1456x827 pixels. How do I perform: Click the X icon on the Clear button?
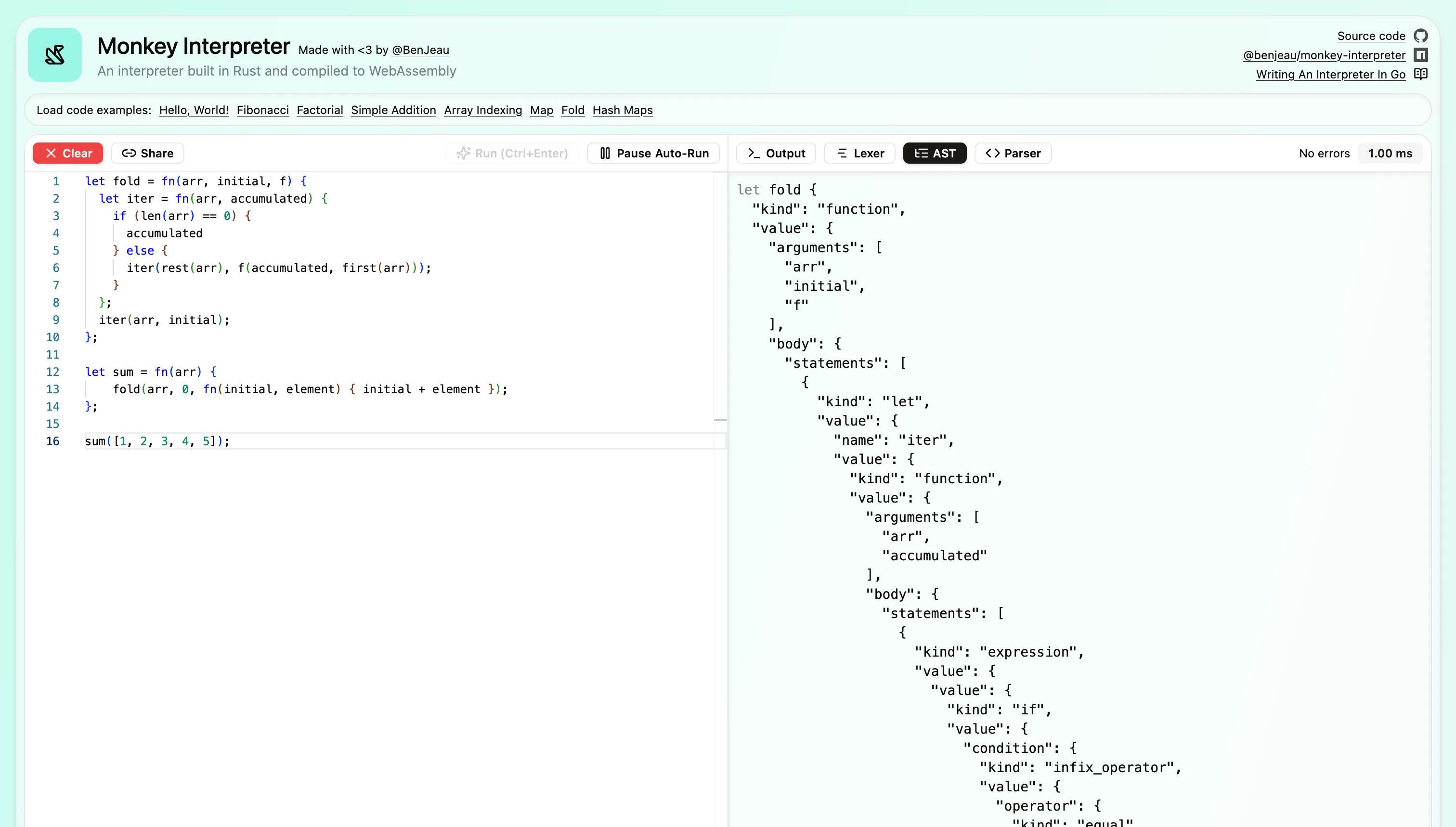pyautogui.click(x=52, y=153)
